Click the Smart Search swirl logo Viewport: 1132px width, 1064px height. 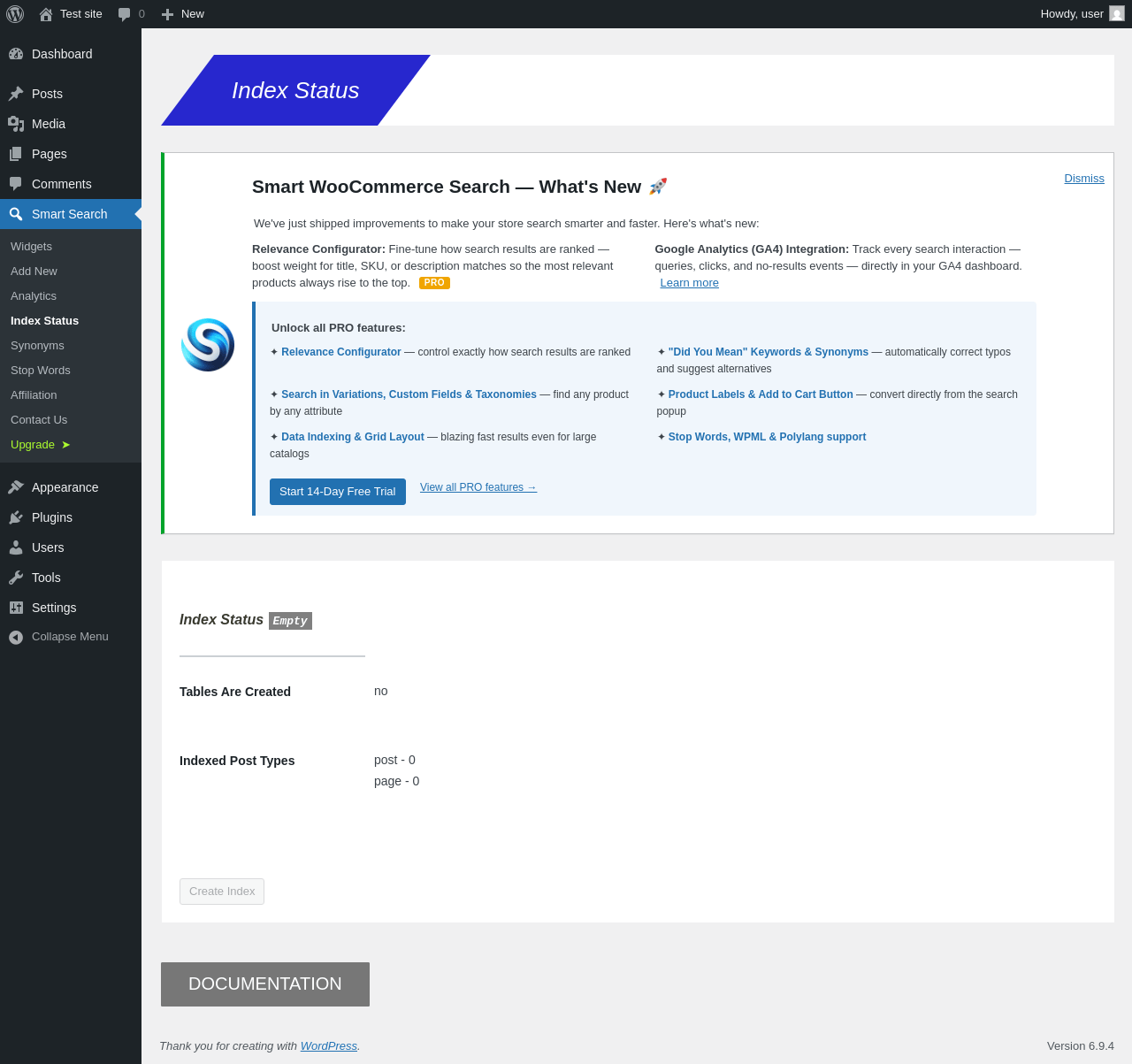208,345
